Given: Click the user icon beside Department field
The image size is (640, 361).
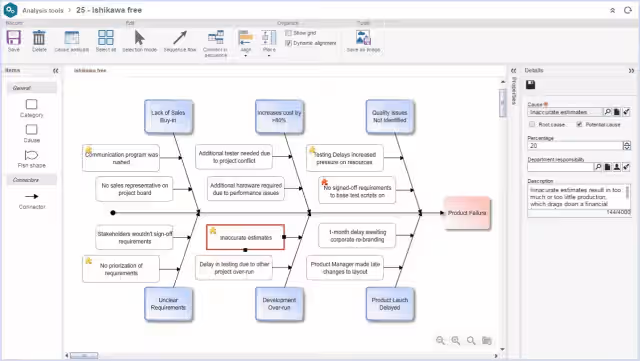Looking at the screenshot, I should pyautogui.click(x=617, y=167).
